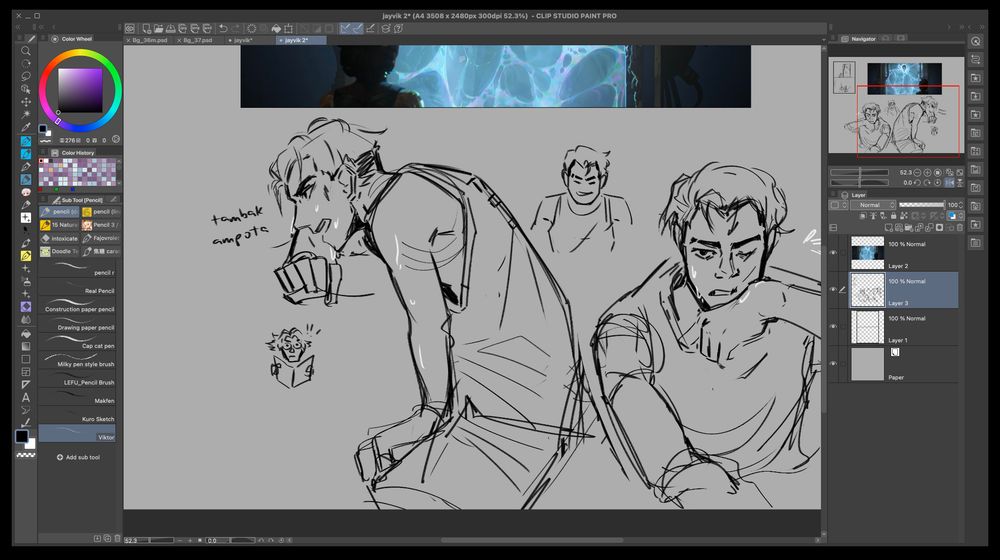Select the jayvik 2* canvas tab
The image size is (1000, 560).
point(301,40)
